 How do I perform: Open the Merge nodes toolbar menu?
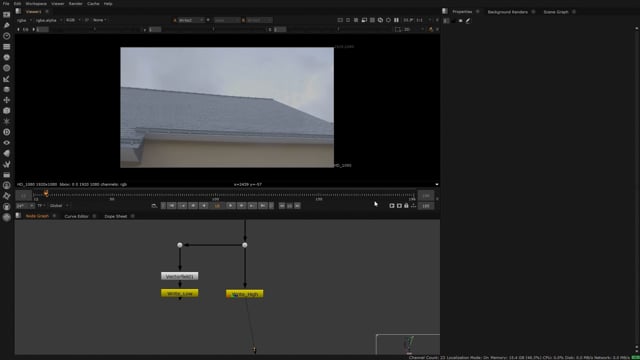(7, 89)
